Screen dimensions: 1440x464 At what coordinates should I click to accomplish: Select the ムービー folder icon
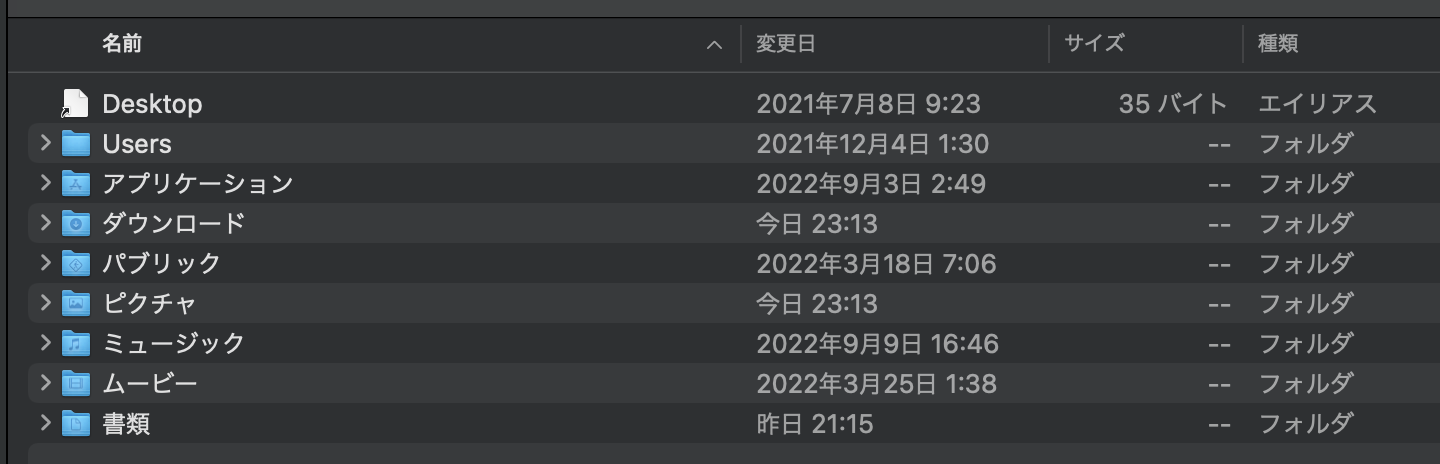76,384
